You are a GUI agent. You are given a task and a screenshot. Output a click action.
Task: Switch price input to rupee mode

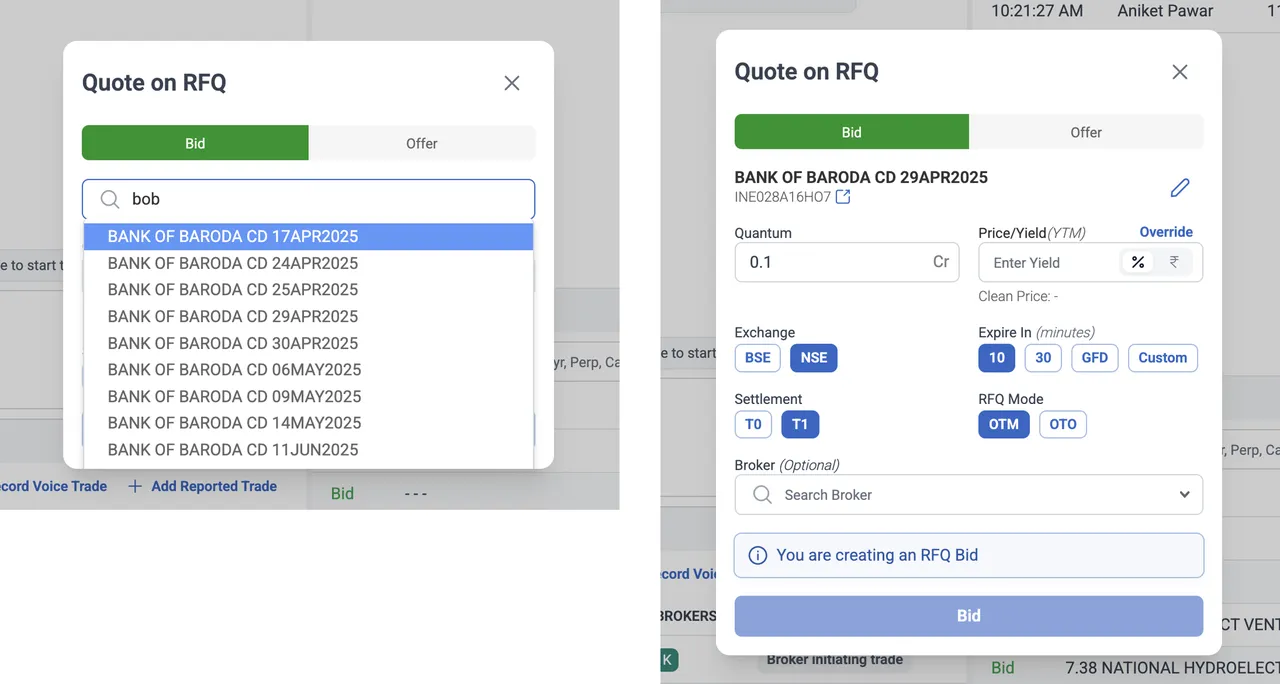pos(1174,262)
